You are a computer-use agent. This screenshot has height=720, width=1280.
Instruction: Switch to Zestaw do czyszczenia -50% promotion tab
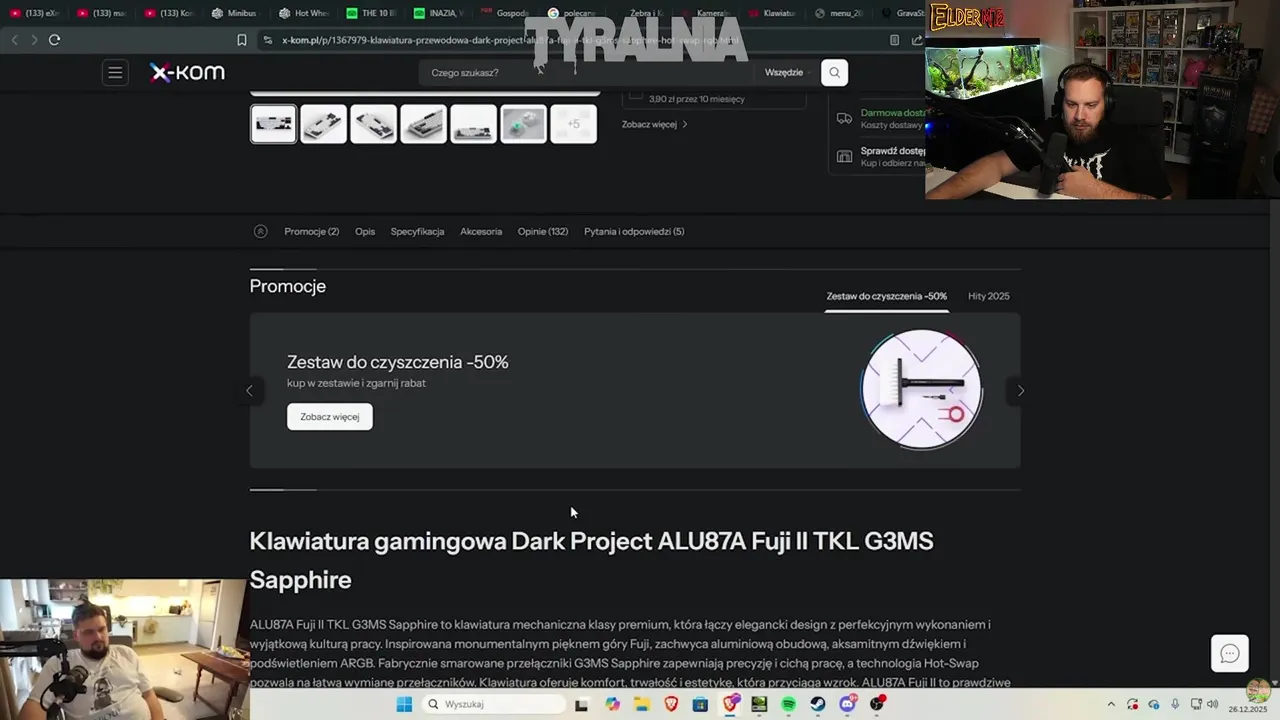point(886,296)
